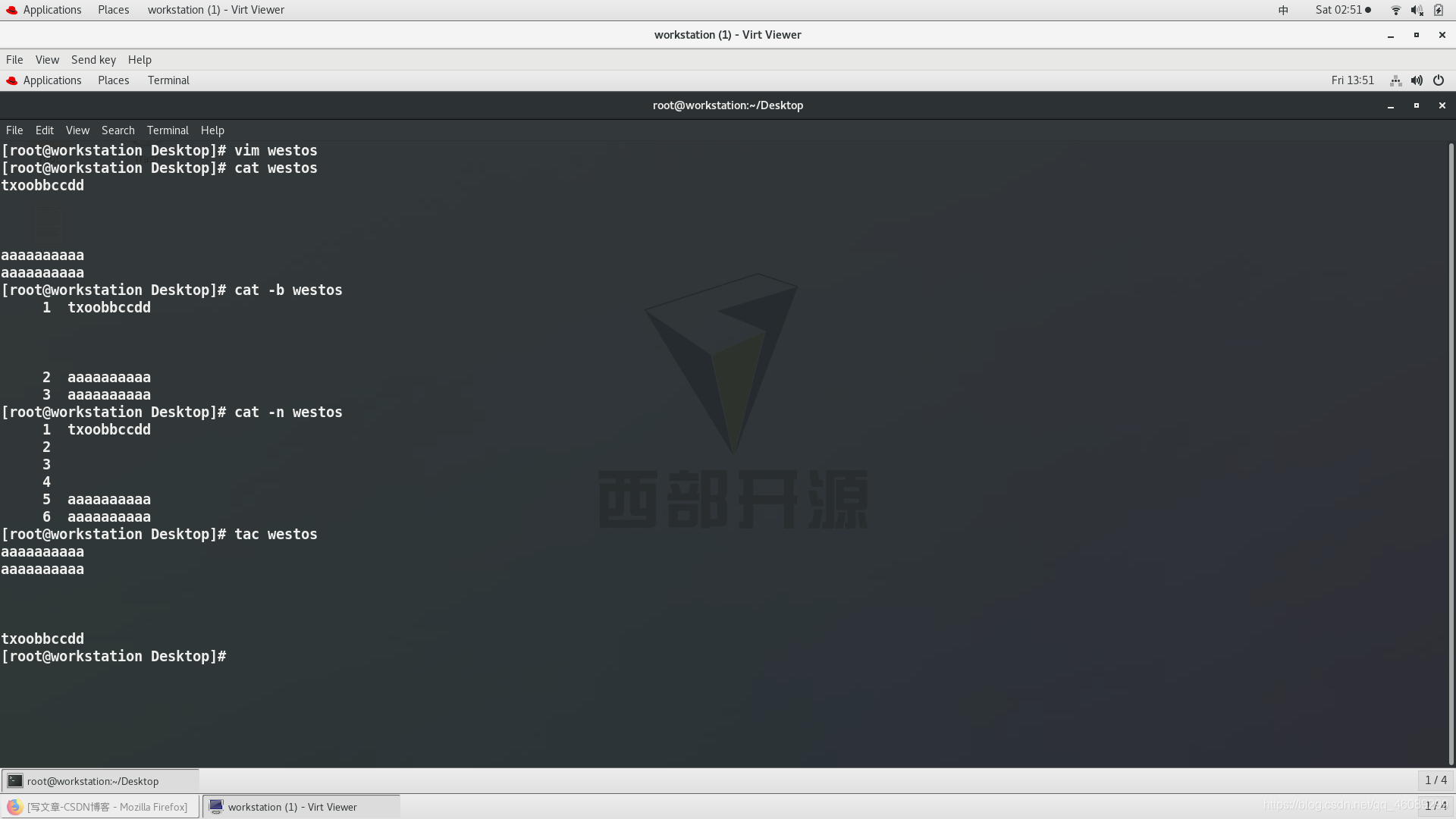Click 'cat -b westos' command text

288,290
